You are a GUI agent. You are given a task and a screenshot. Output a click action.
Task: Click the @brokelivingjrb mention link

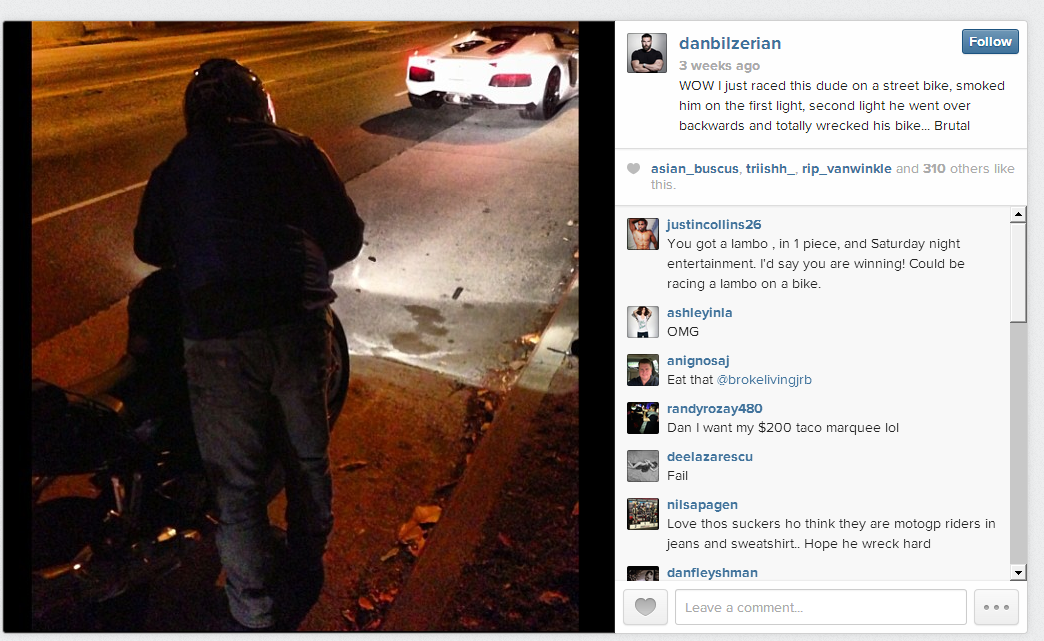click(x=764, y=379)
